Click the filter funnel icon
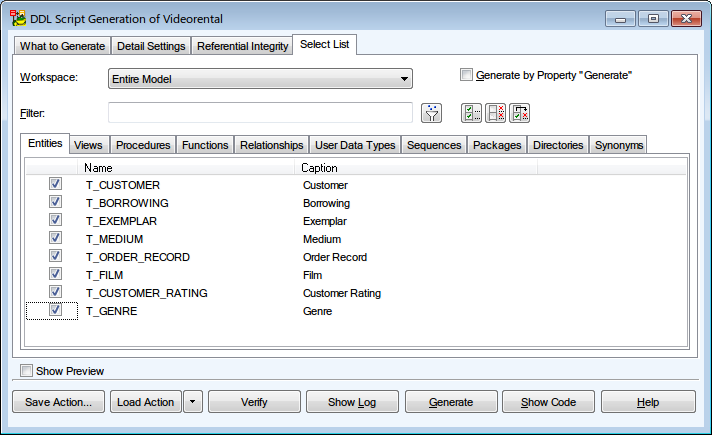The image size is (712, 435). click(x=431, y=113)
